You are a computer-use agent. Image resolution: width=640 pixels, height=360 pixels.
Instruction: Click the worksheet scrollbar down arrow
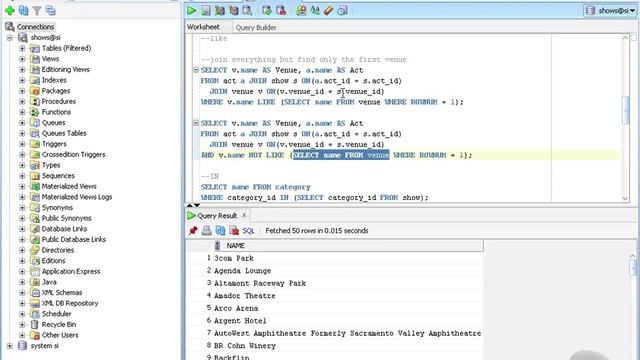(625, 198)
